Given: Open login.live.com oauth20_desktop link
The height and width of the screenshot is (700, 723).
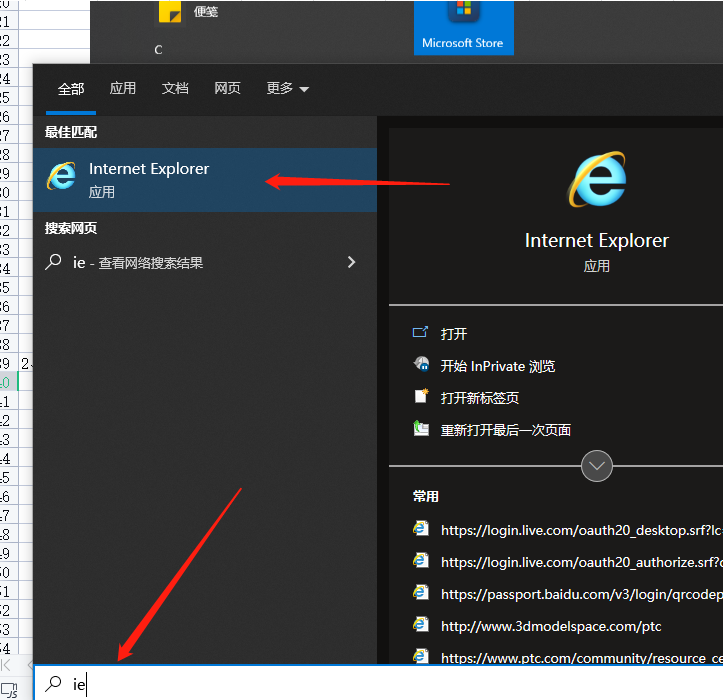Looking at the screenshot, I should pos(581,530).
